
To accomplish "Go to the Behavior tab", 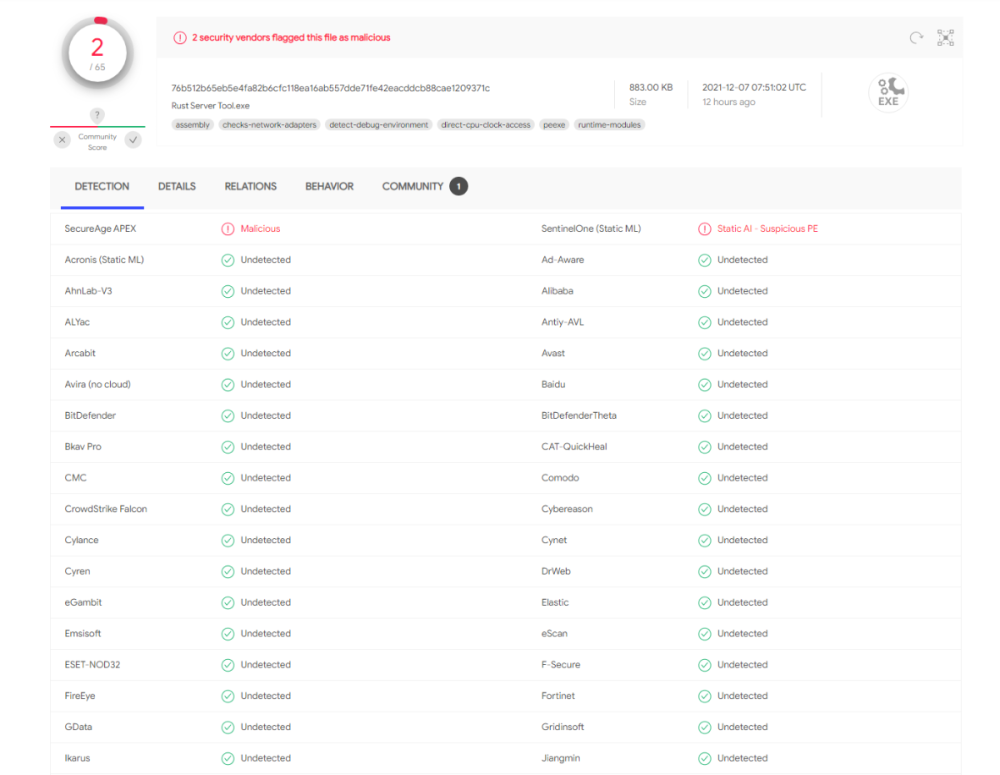I will pyautogui.click(x=329, y=187).
